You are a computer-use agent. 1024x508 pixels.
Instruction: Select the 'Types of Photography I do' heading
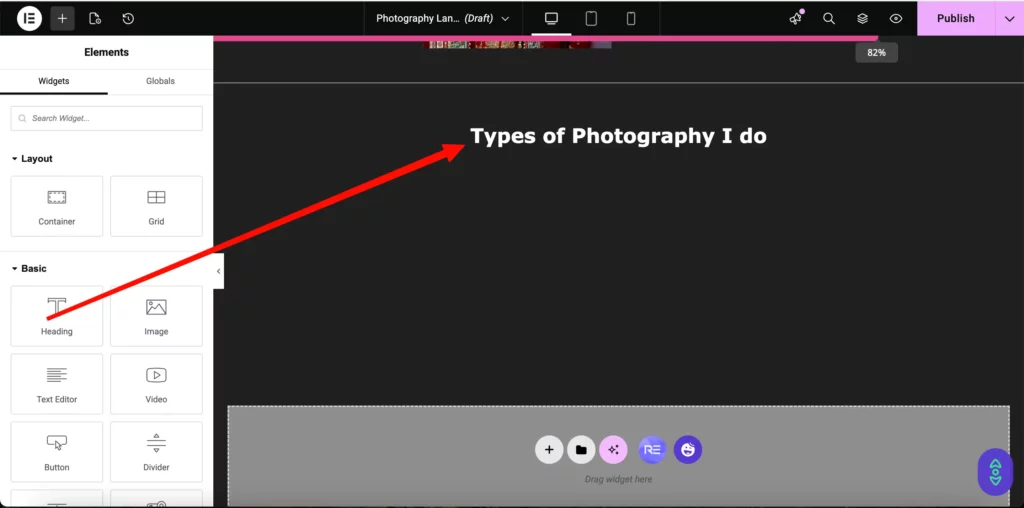click(618, 136)
